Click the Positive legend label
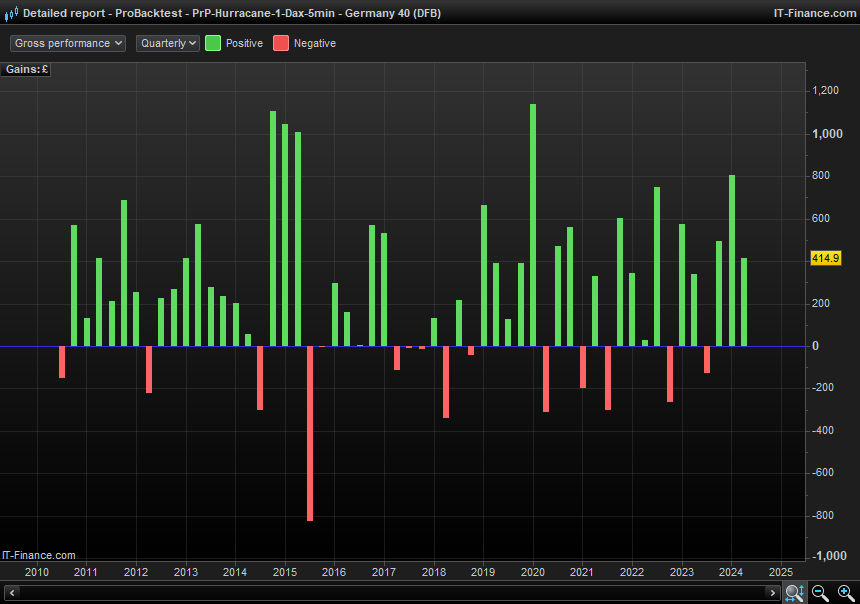The image size is (860, 604). (x=244, y=44)
